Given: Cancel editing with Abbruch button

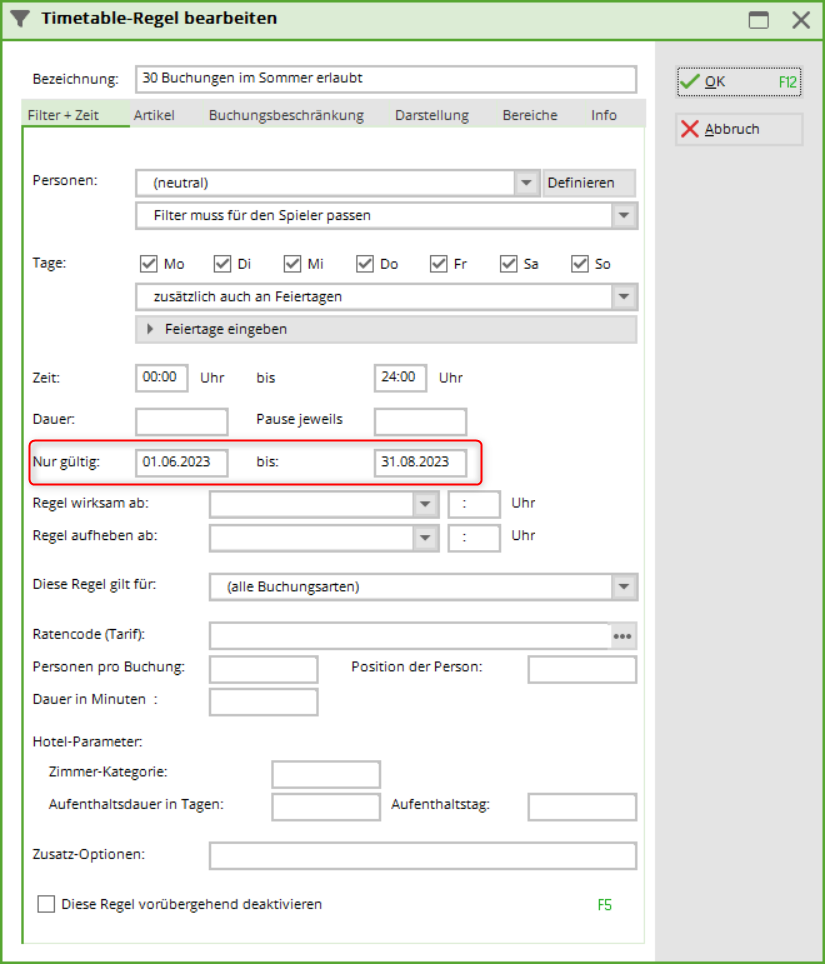Looking at the screenshot, I should (x=739, y=129).
